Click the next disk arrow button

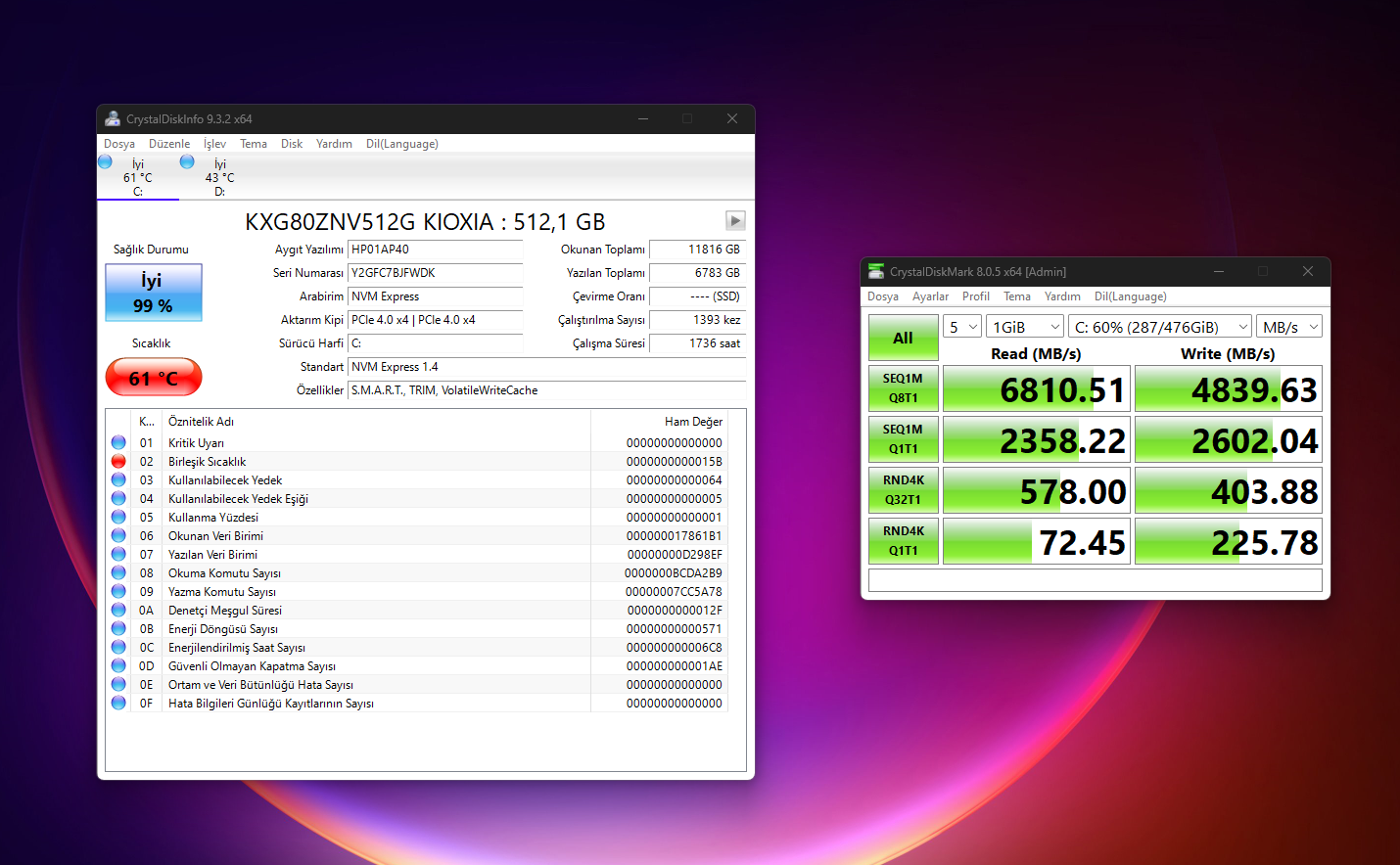pos(735,220)
